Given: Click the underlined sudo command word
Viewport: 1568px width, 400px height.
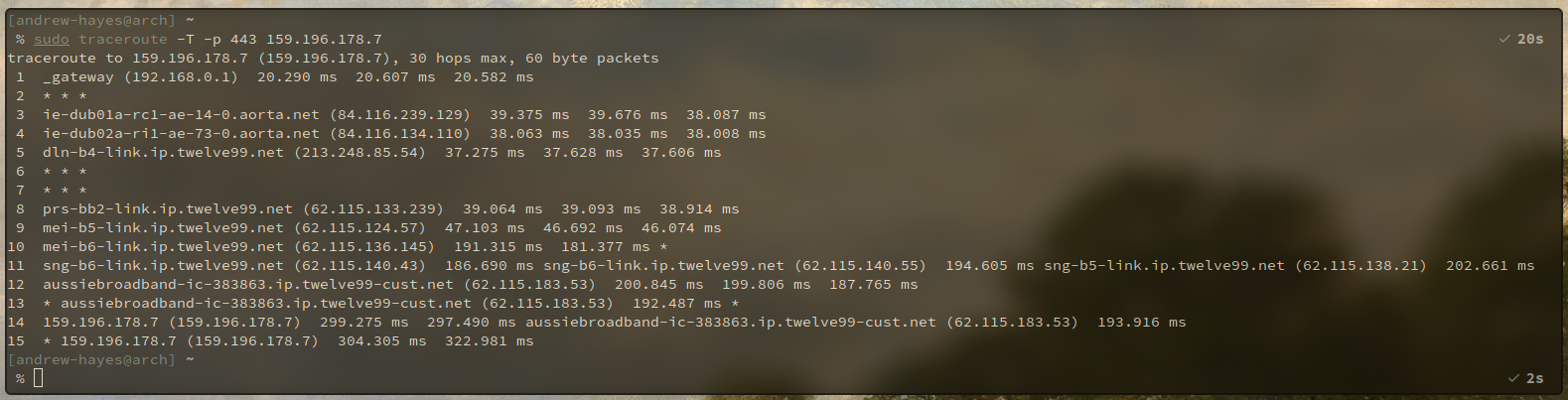Looking at the screenshot, I should coord(52,40).
